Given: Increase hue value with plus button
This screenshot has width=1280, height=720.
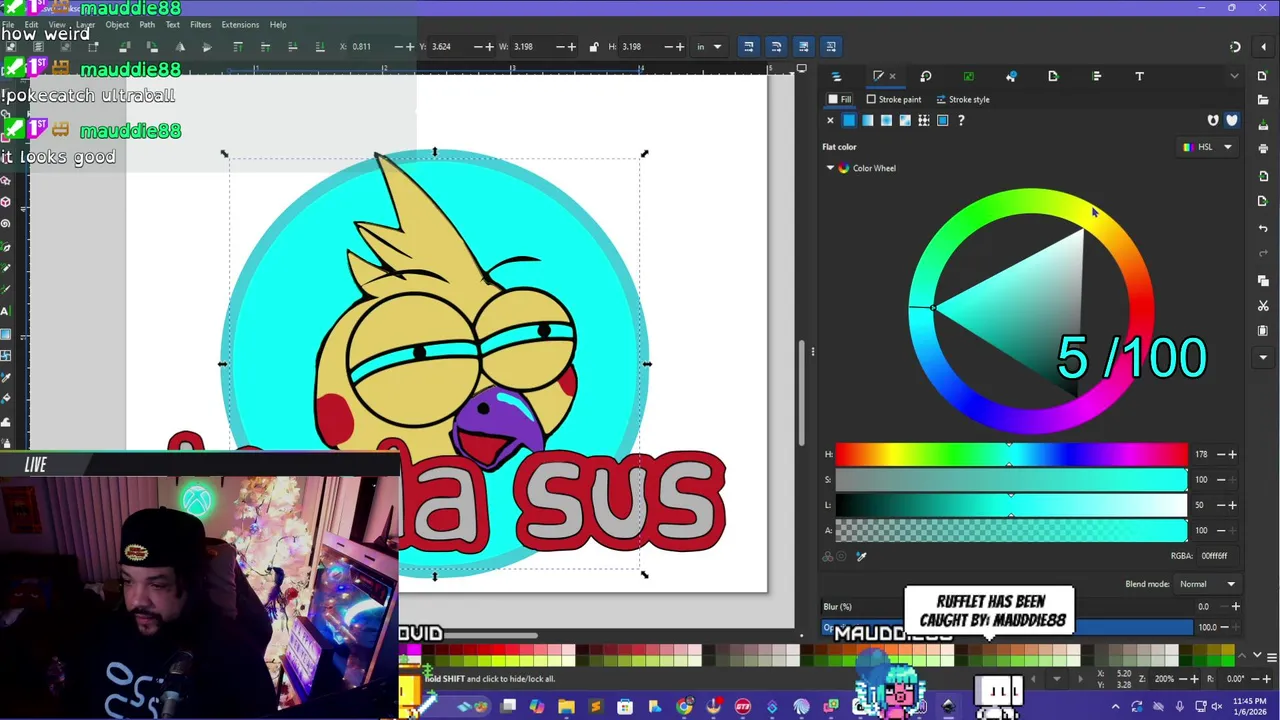Looking at the screenshot, I should tap(1232, 454).
